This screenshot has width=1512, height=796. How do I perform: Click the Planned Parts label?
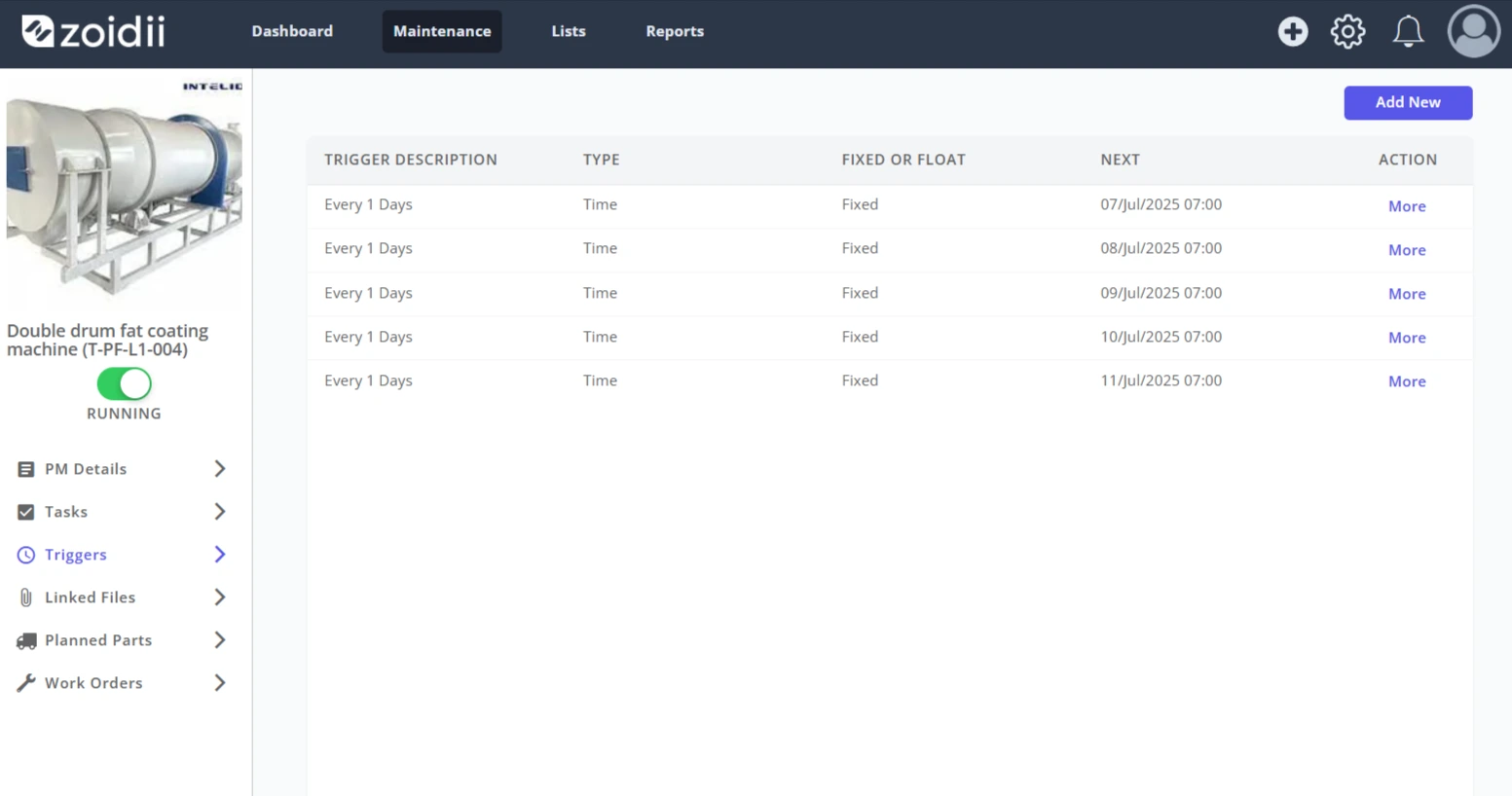tap(98, 640)
